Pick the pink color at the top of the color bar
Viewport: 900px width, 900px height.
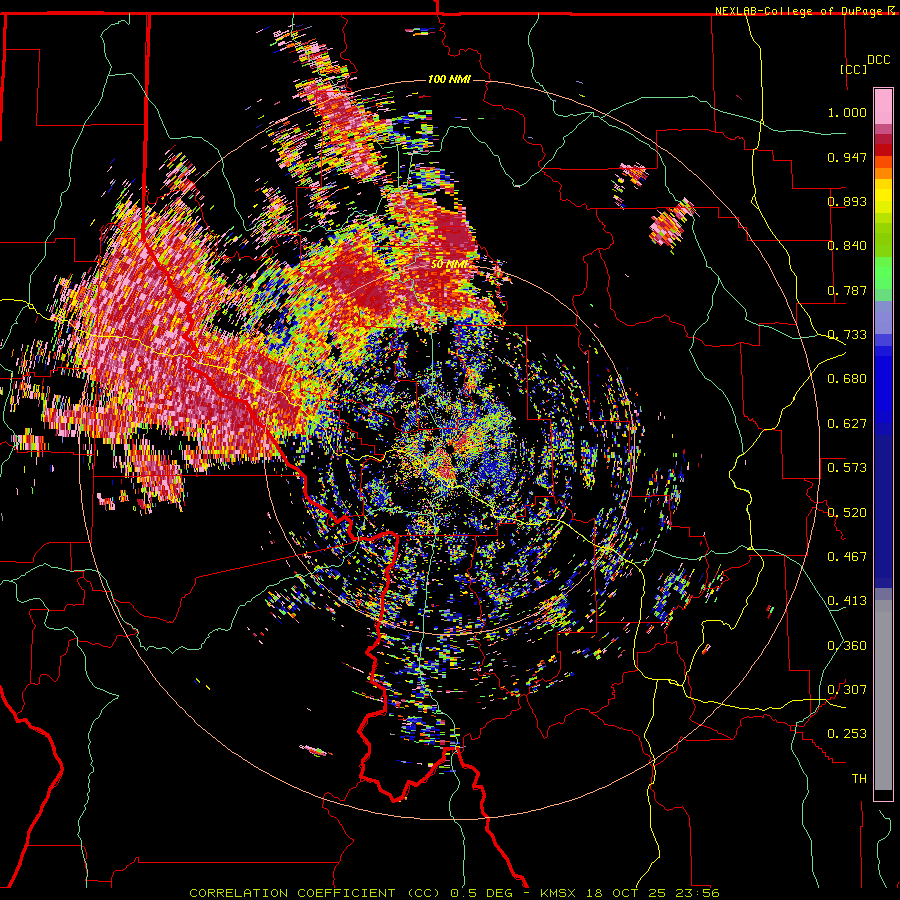tap(883, 107)
